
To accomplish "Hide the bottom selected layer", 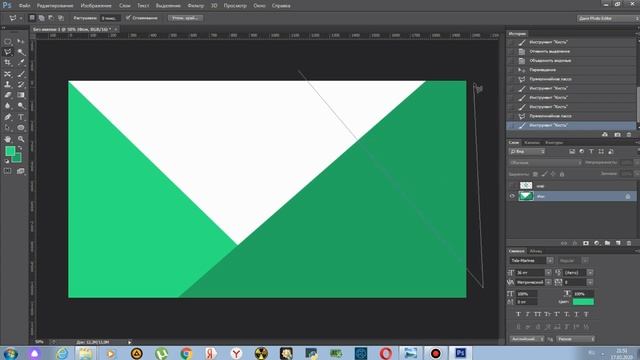I will click(x=512, y=196).
